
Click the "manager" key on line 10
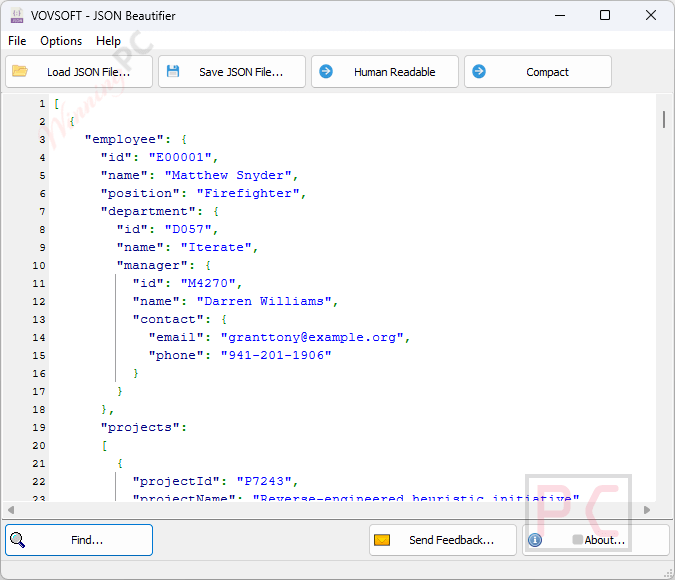coord(152,265)
